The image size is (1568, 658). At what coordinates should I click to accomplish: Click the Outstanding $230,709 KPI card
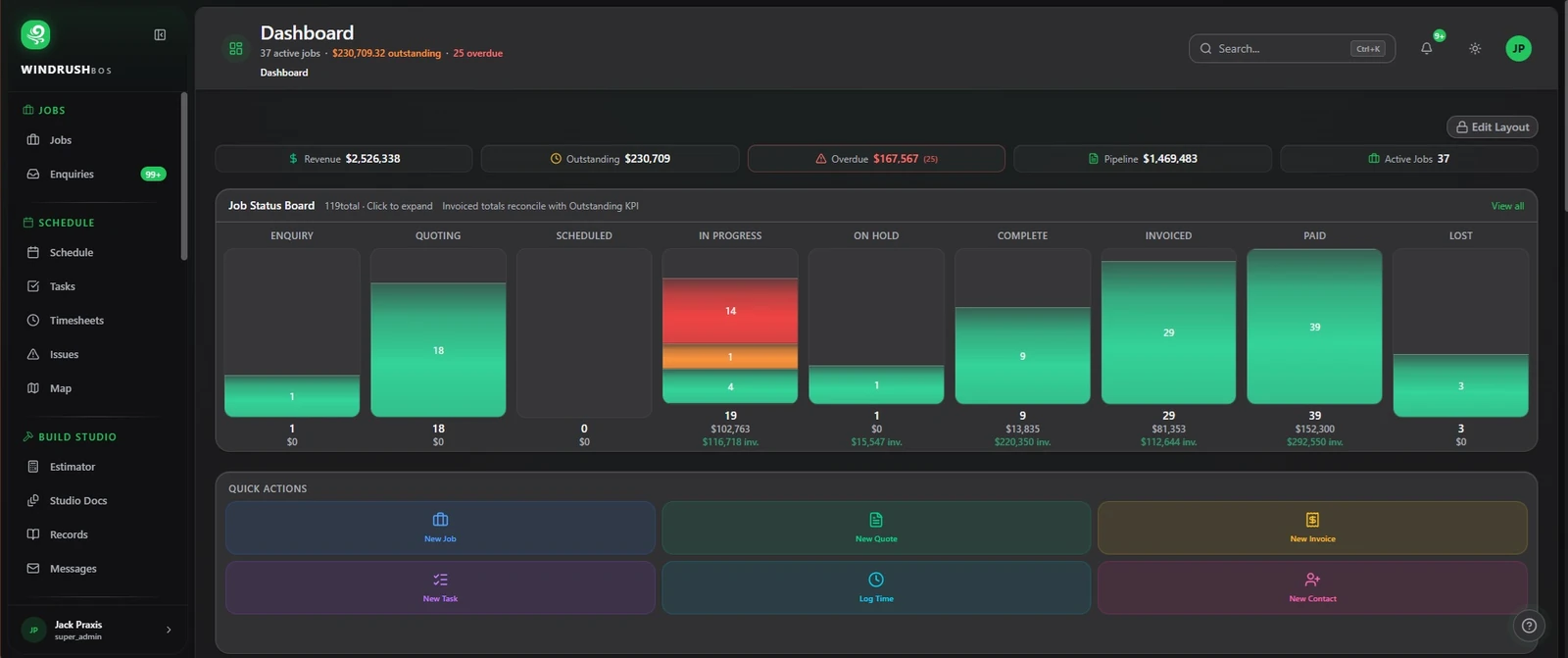[610, 159]
